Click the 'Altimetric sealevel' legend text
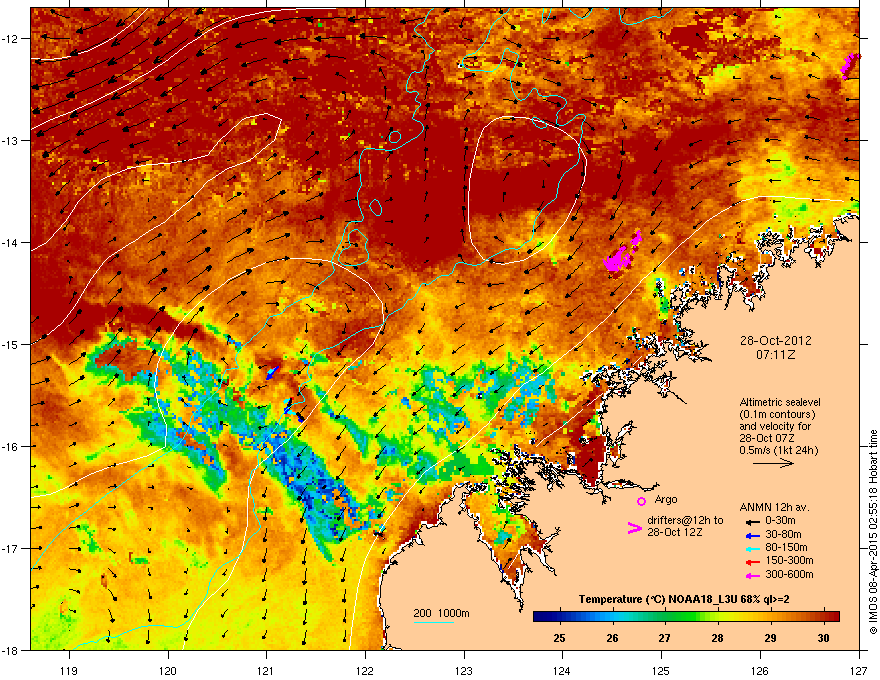Viewport: 880px width, 680px height. point(780,402)
